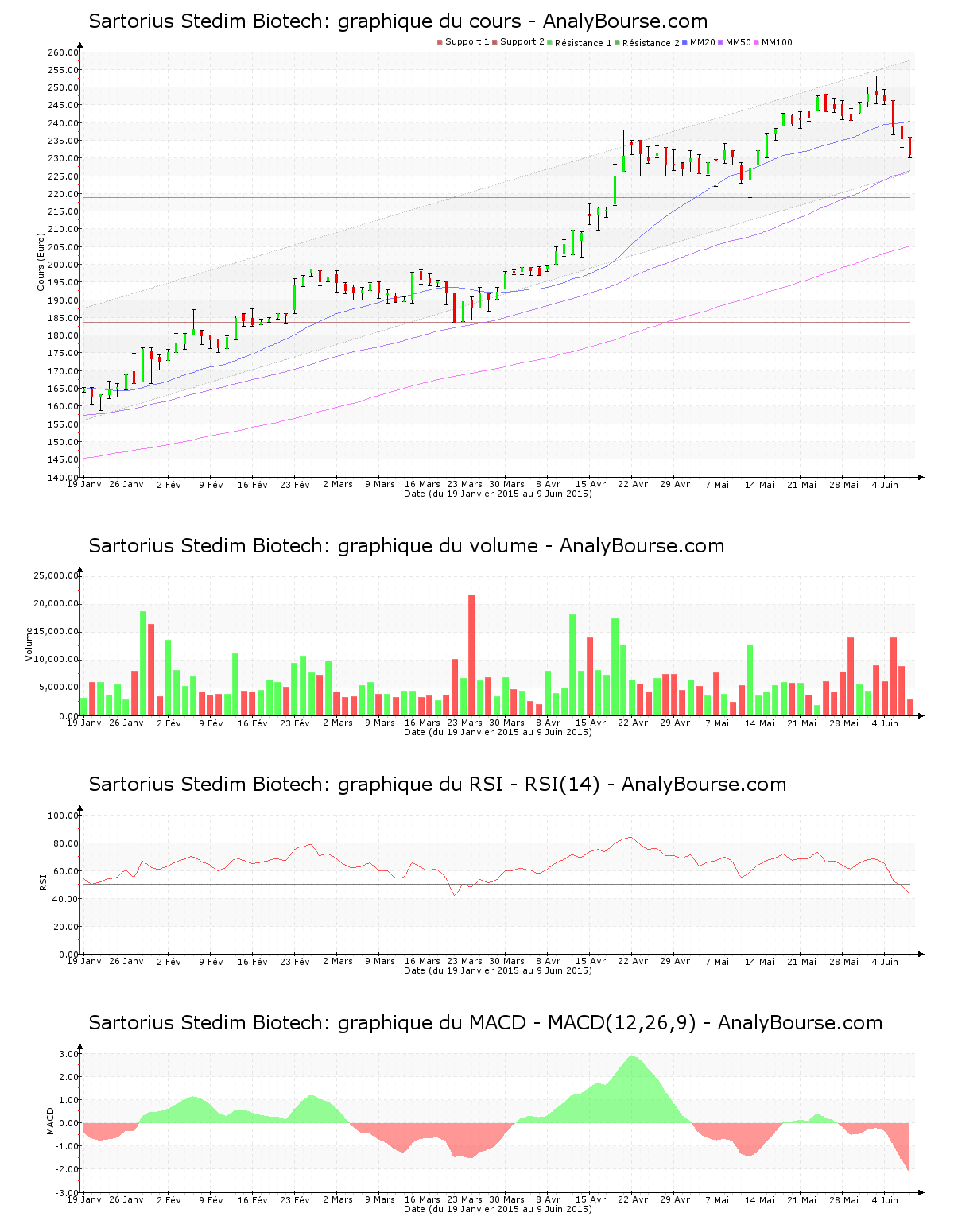Click the "4 Juin" date on price chart
The width and height of the screenshot is (954, 1232).
[x=885, y=484]
